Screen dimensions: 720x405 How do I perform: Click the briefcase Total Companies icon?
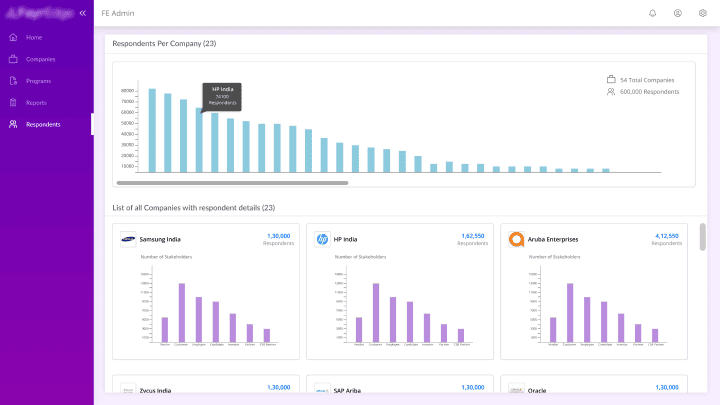coord(611,79)
